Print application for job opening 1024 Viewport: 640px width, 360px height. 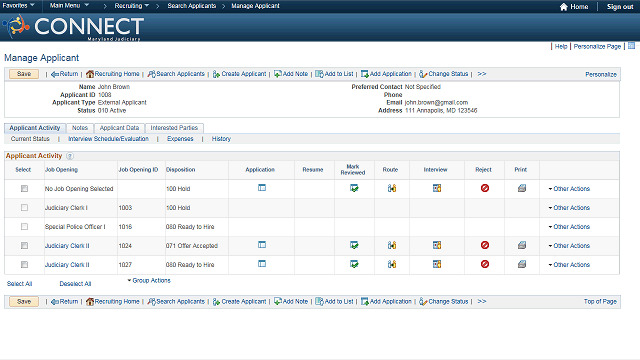click(522, 245)
